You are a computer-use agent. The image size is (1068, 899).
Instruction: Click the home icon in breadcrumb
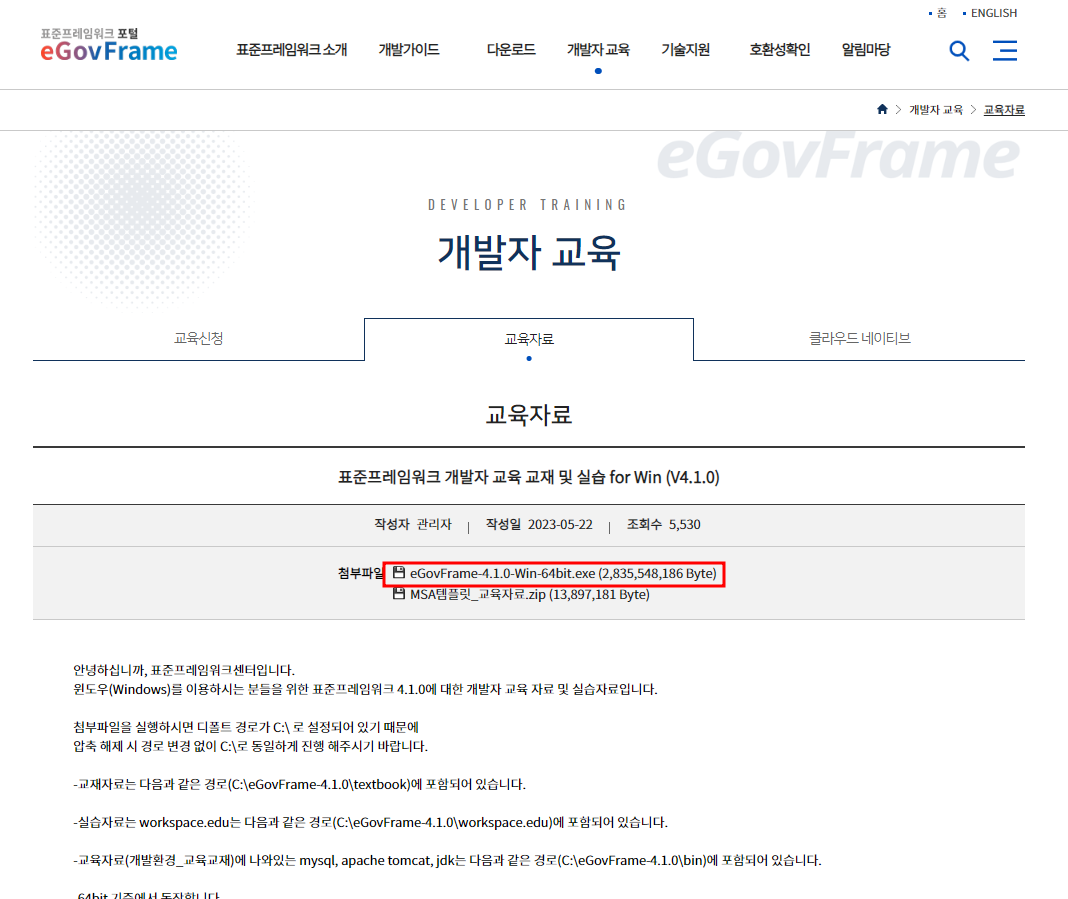[882, 109]
